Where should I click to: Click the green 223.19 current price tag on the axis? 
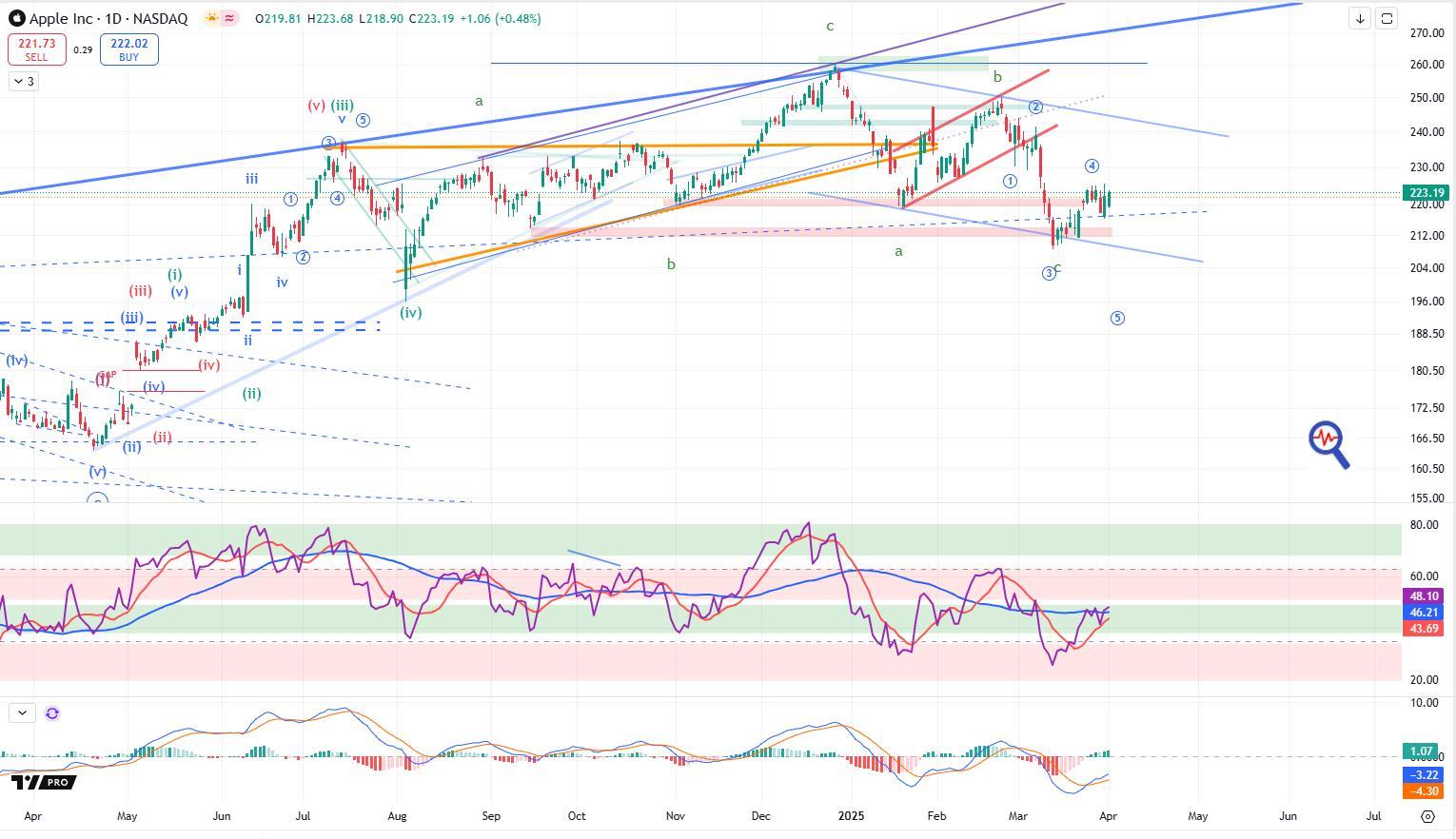tap(1426, 193)
